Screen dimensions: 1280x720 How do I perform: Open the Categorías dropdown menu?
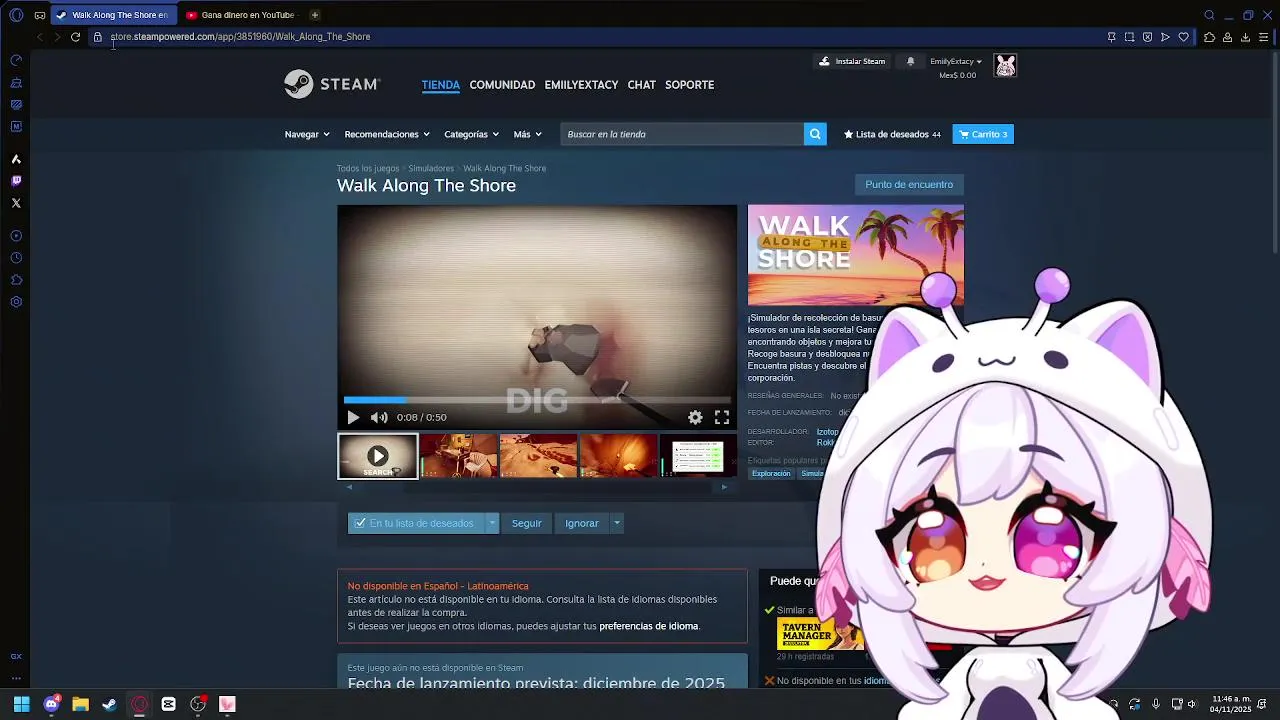pos(471,134)
